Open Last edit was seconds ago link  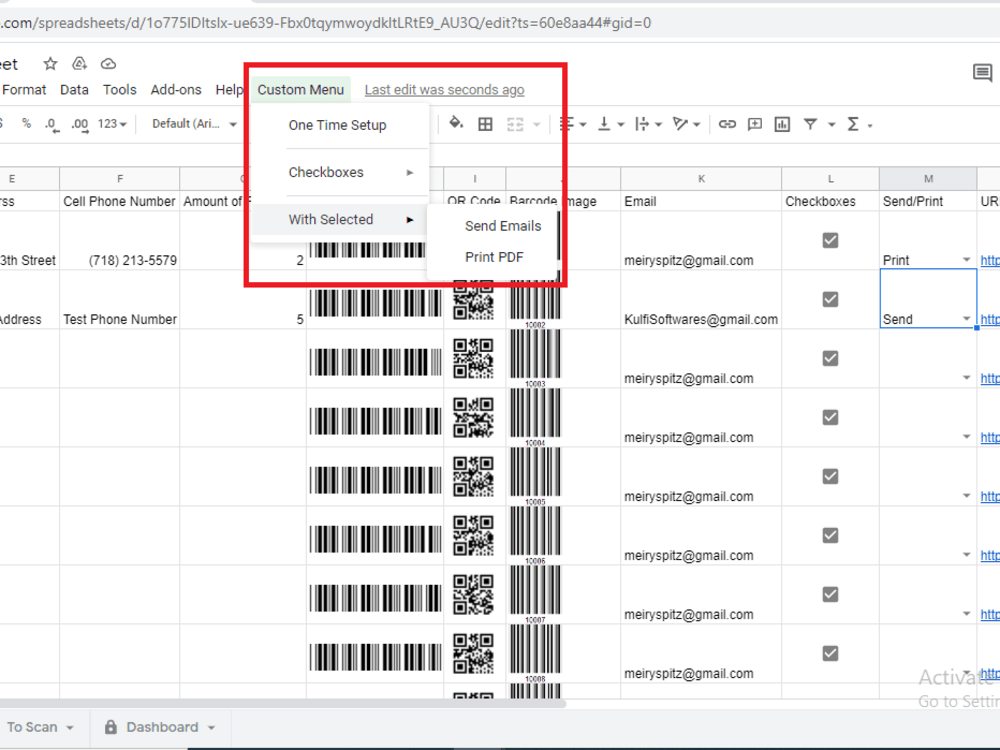tap(445, 90)
